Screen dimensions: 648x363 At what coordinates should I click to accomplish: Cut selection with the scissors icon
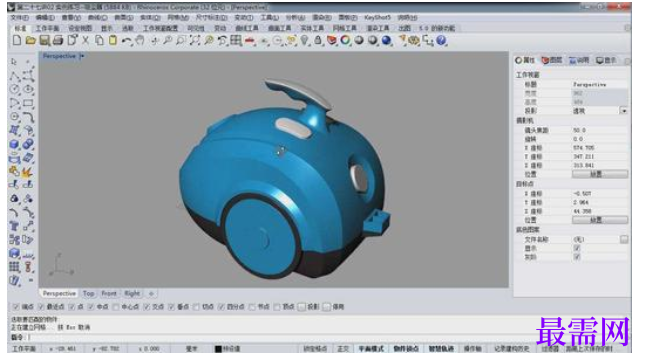coord(86,40)
